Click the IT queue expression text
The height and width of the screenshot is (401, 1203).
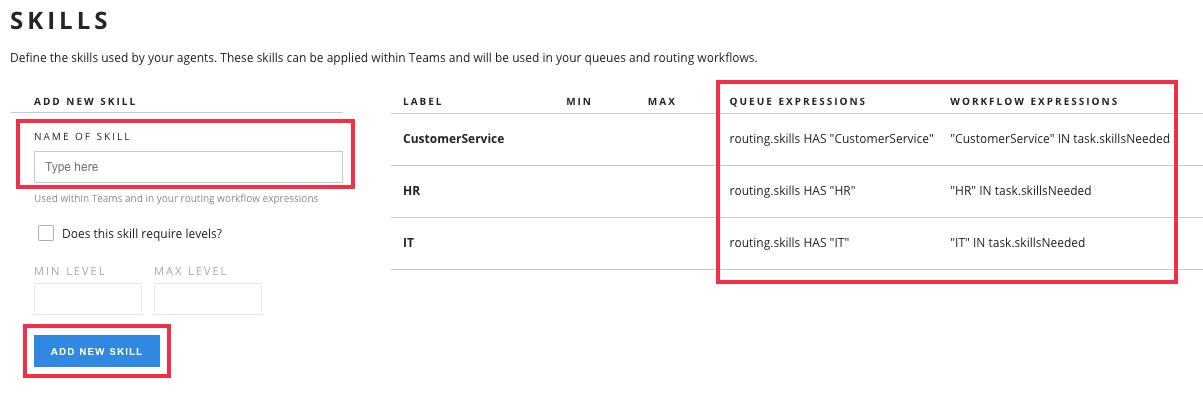790,243
